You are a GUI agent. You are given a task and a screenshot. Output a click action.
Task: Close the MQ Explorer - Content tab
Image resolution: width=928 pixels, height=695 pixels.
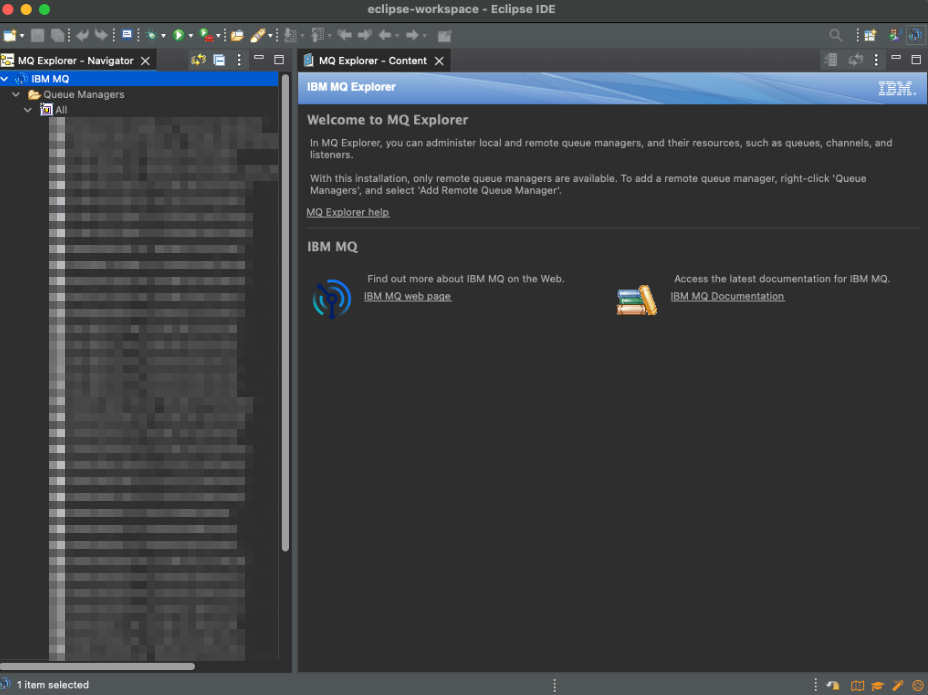[x=439, y=60]
